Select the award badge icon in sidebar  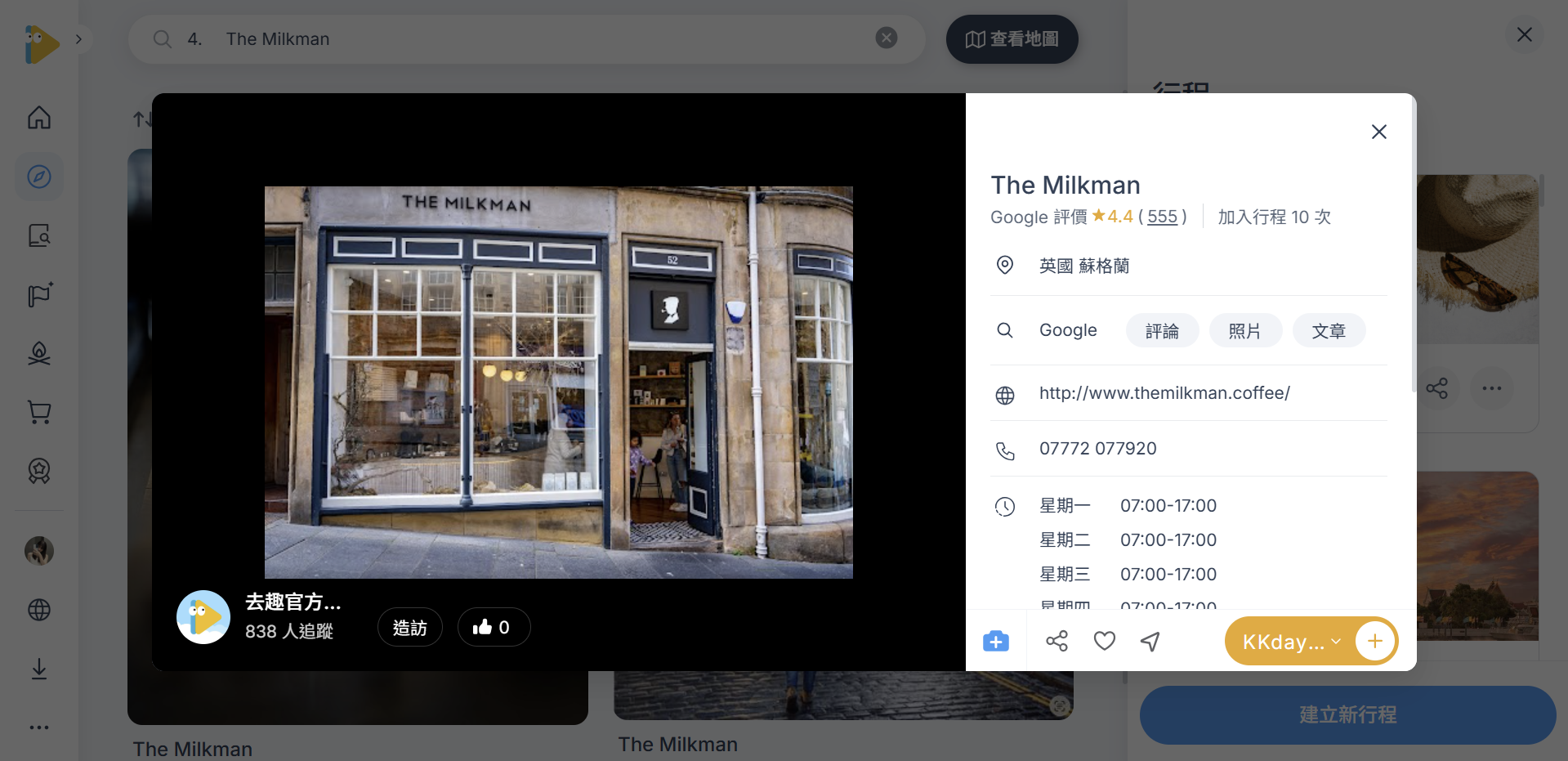coord(38,471)
